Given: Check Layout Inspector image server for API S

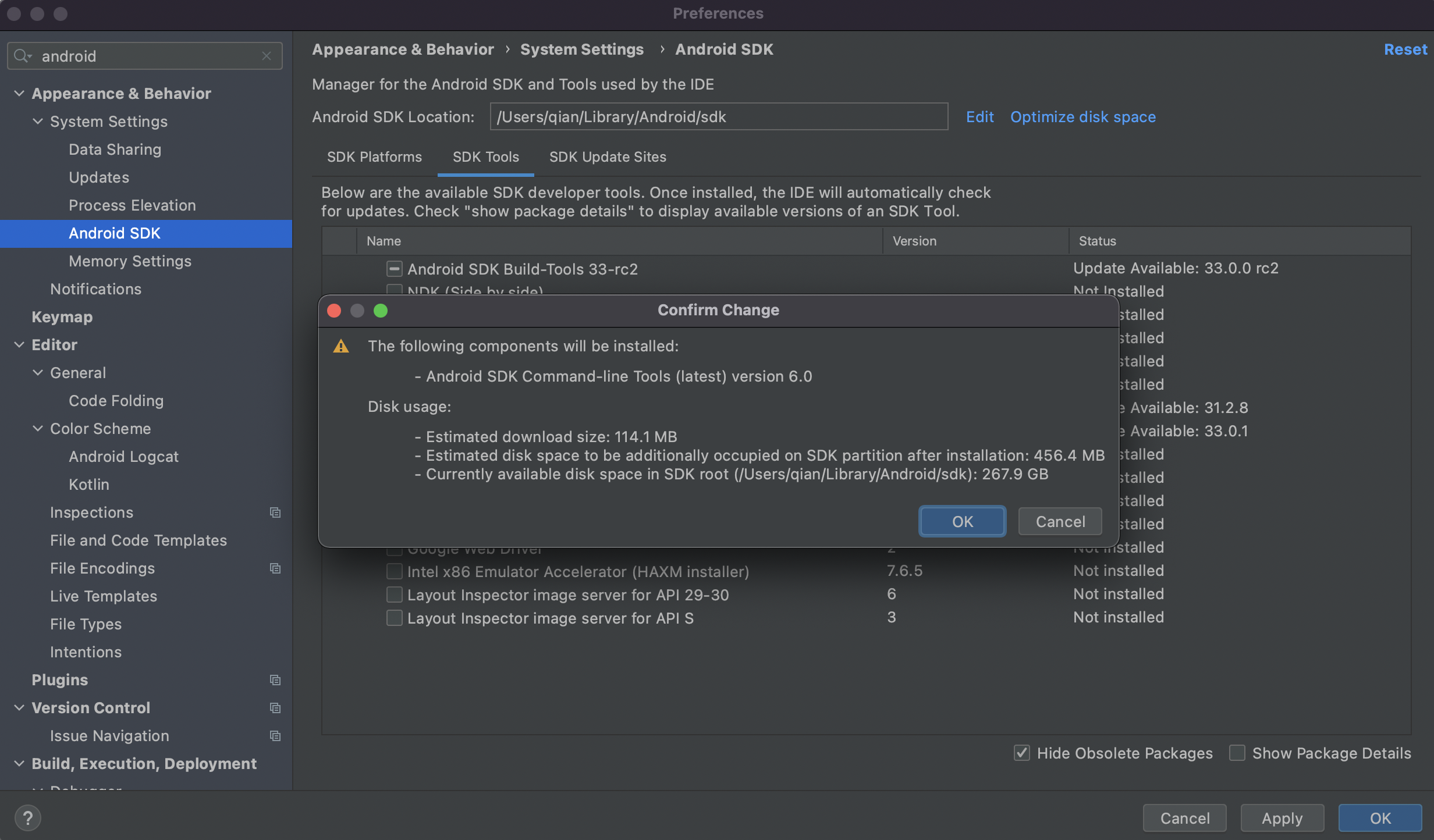Looking at the screenshot, I should pyautogui.click(x=394, y=618).
